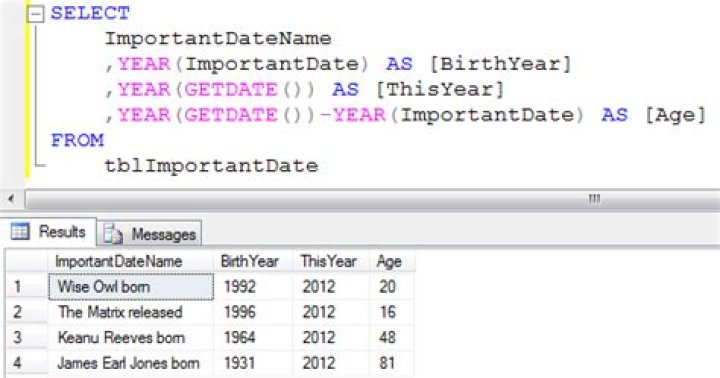Click the 'James Earl Jones born' cell
Image resolution: width=720 pixels, height=378 pixels.
click(x=131, y=363)
